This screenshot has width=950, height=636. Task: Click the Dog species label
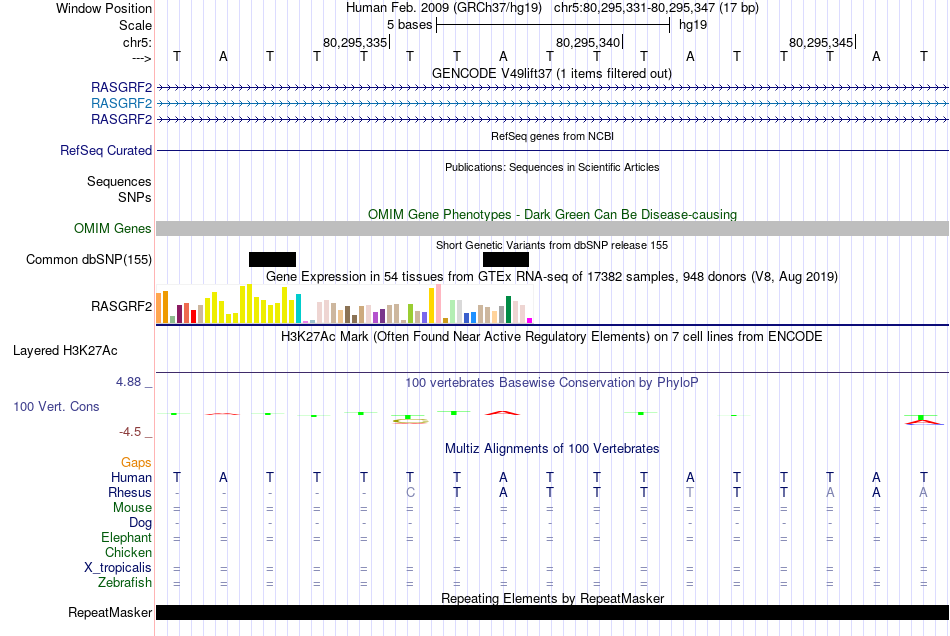(141, 523)
